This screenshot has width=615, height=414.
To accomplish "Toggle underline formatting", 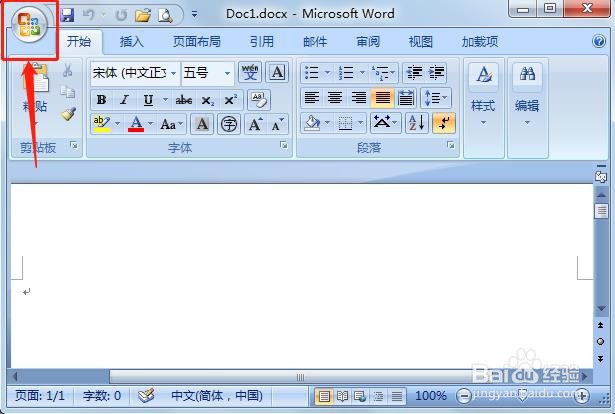I will (x=148, y=100).
